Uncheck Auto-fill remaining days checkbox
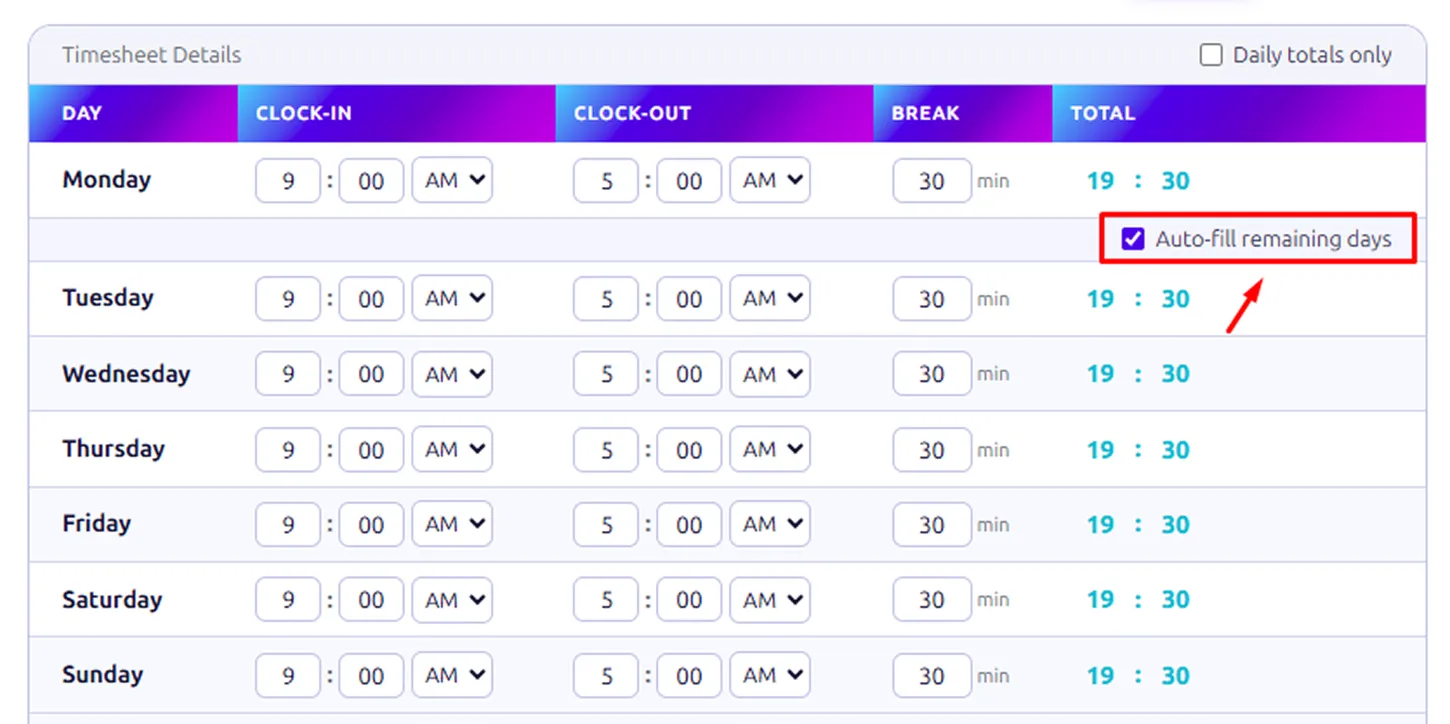The image size is (1450, 724). [1133, 239]
